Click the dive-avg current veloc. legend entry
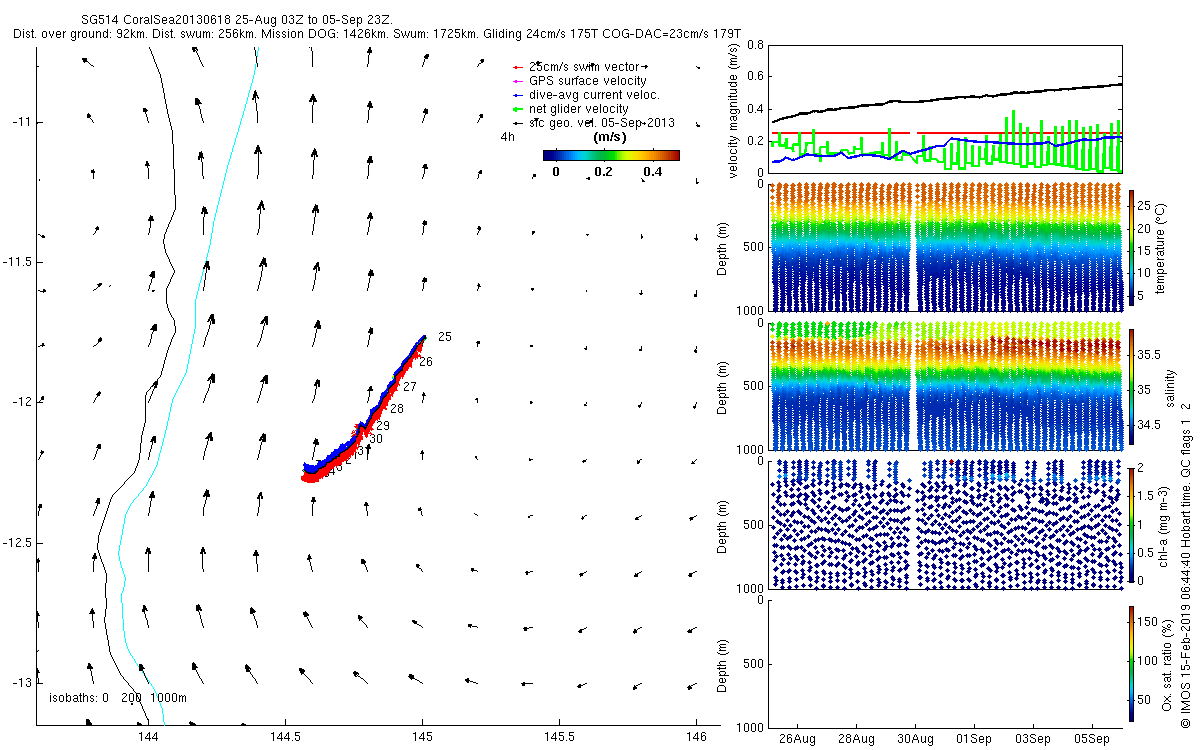1200x750 pixels. pos(585,94)
